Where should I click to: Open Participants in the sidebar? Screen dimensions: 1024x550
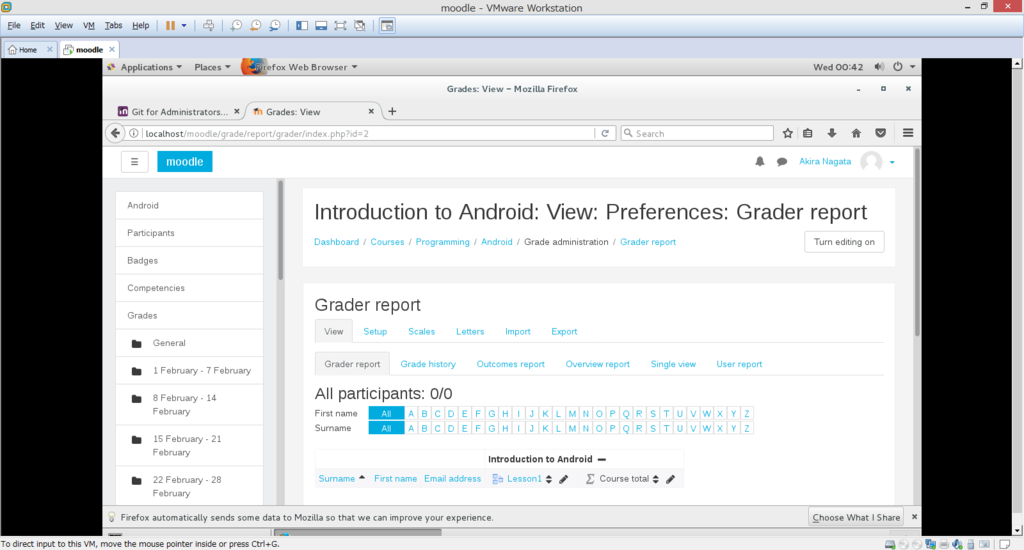189,233
